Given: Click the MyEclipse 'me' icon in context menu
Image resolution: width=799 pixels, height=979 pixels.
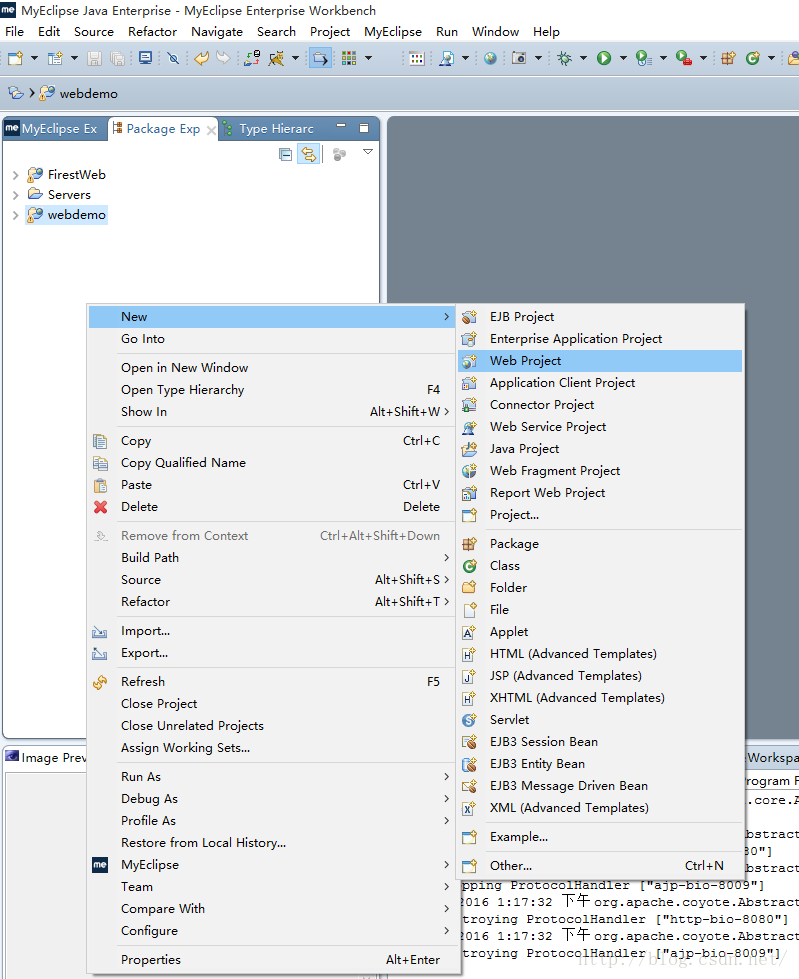Looking at the screenshot, I should coord(100,865).
